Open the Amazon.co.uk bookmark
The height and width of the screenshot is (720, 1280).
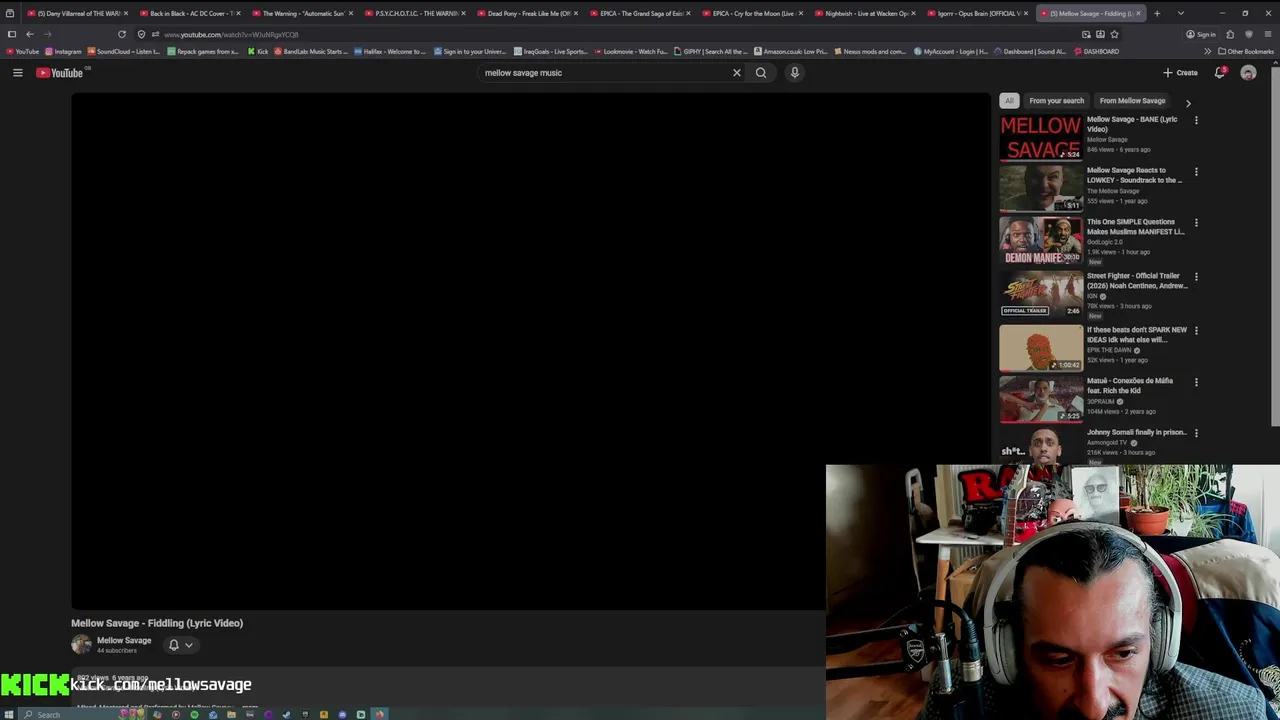[791, 51]
